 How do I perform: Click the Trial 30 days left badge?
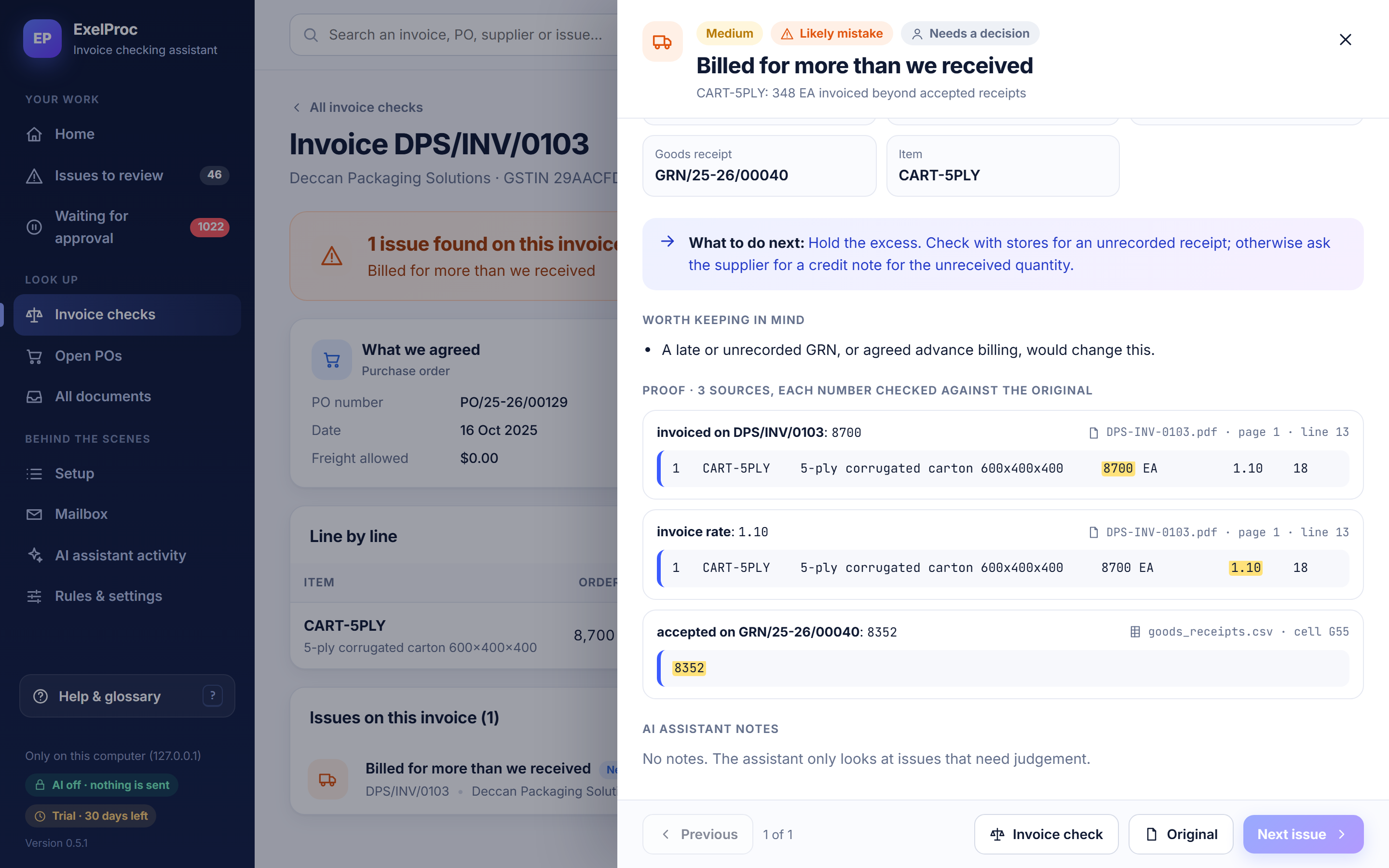click(x=91, y=816)
